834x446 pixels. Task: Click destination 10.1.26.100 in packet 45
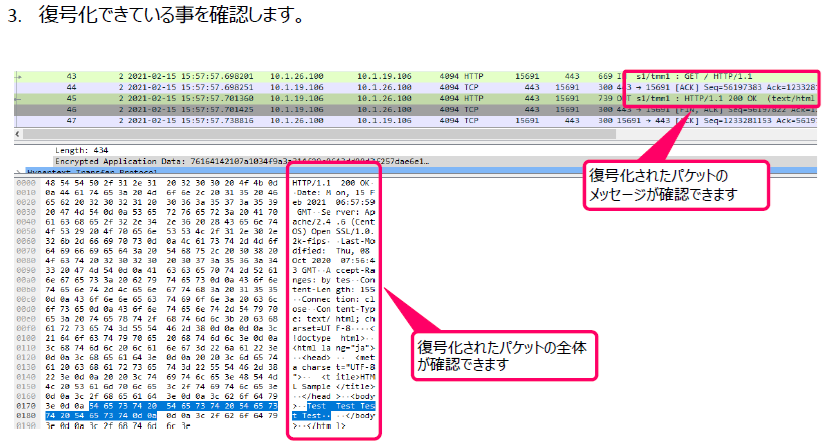(x=384, y=98)
